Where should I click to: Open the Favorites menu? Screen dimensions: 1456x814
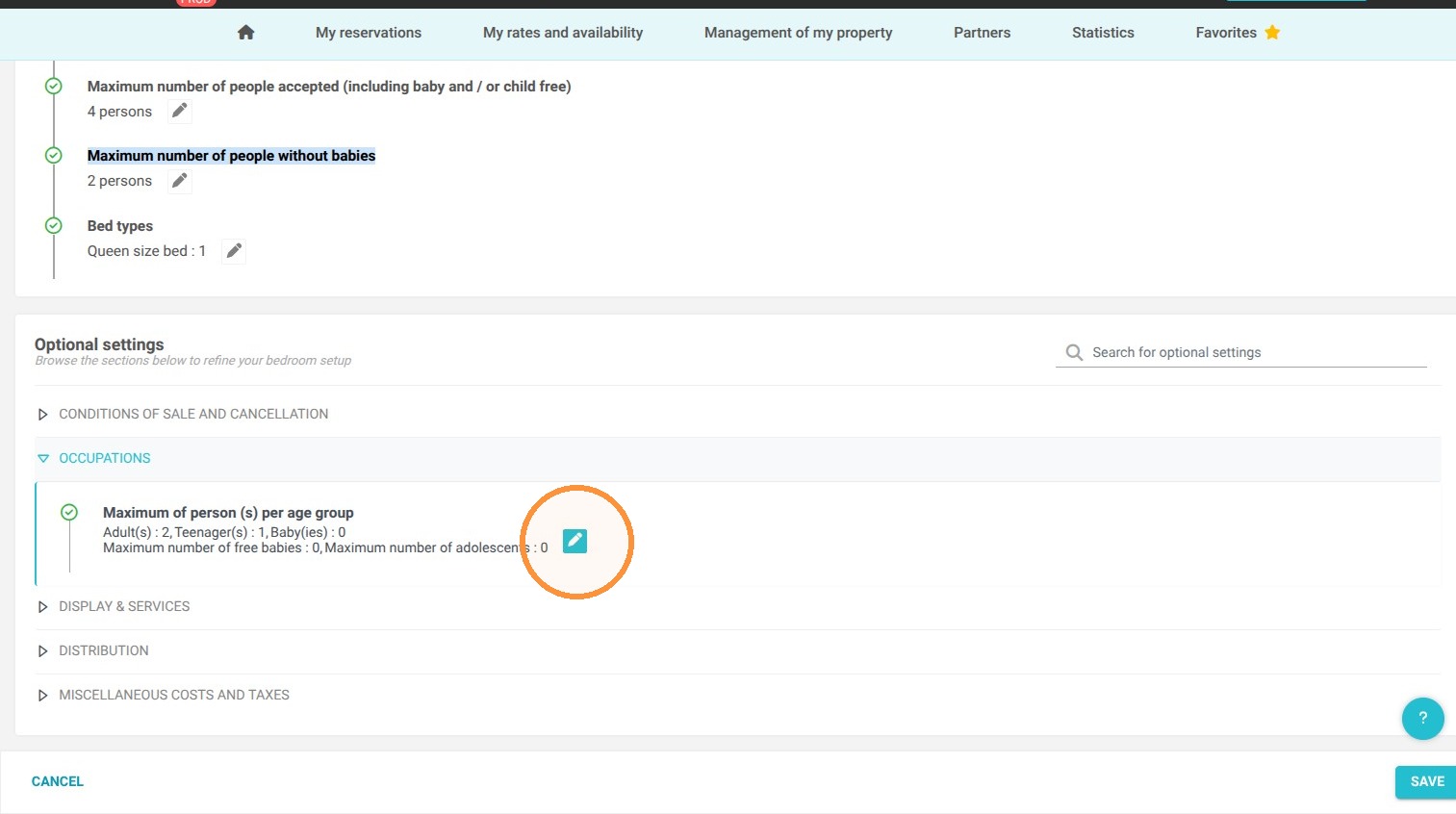(1226, 33)
